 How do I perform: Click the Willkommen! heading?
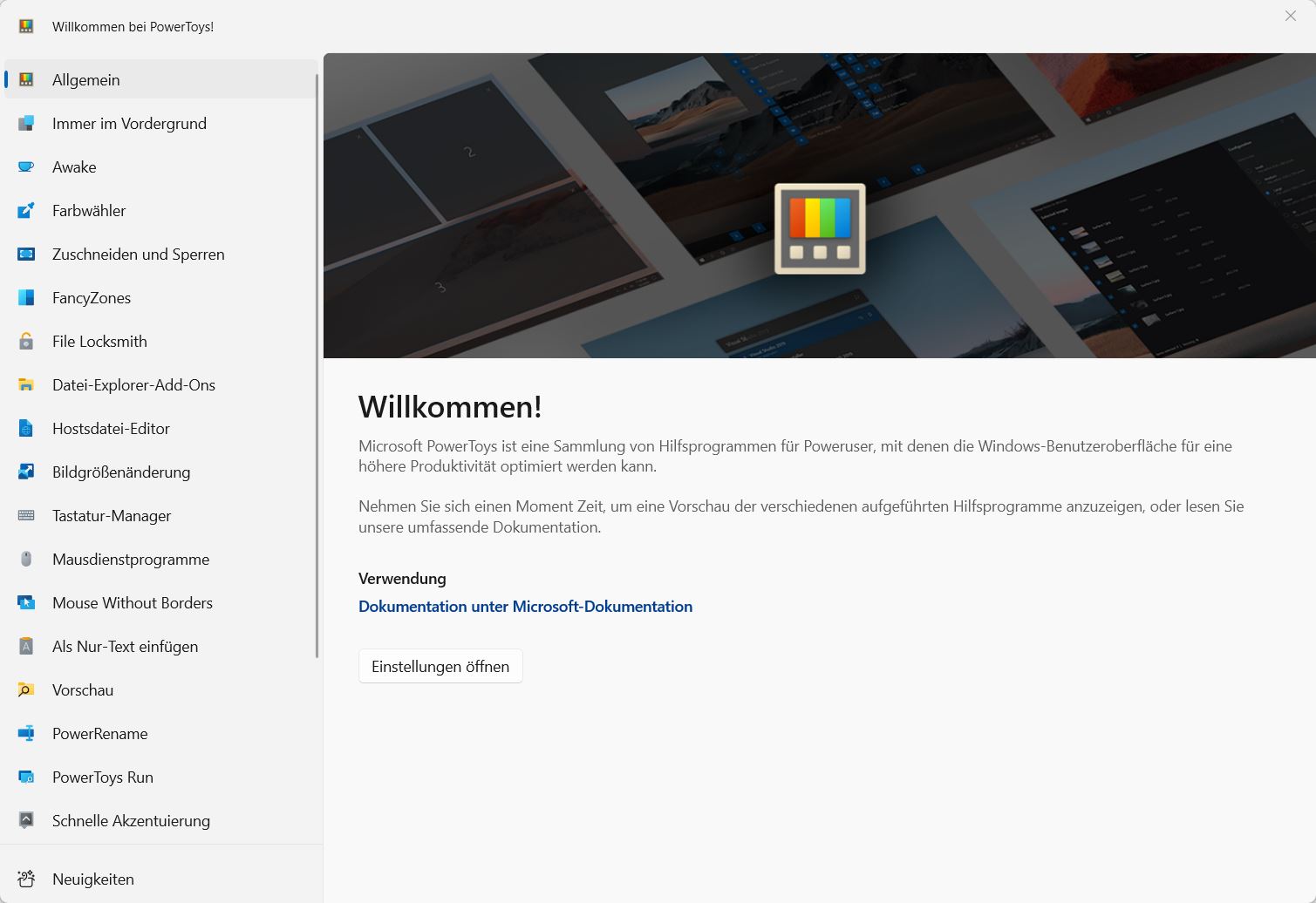point(450,407)
